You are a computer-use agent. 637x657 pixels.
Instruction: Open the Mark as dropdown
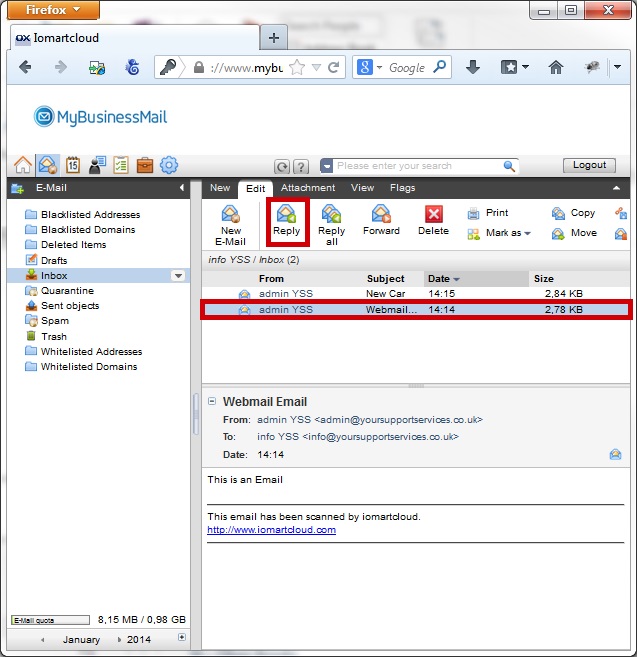coord(499,233)
